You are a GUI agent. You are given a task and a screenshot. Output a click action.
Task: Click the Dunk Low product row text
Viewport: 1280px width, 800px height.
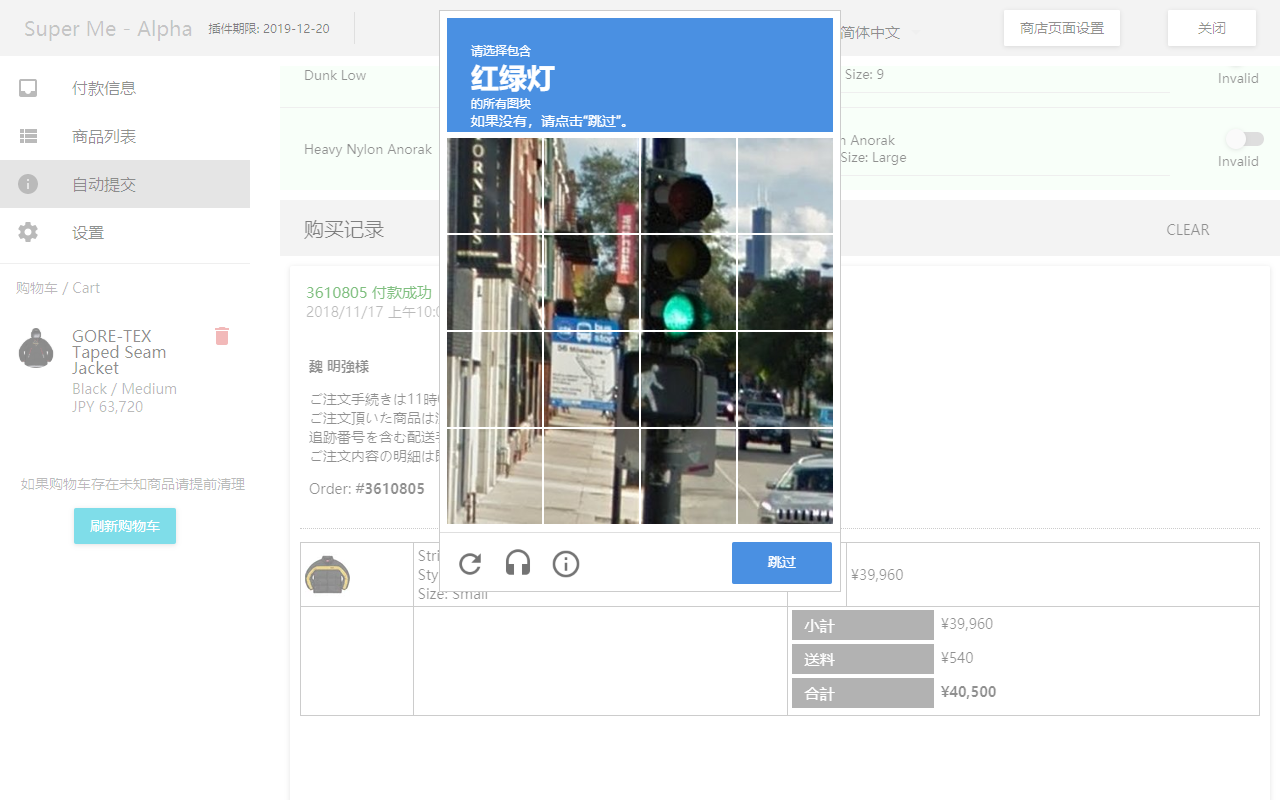pyautogui.click(x=335, y=75)
